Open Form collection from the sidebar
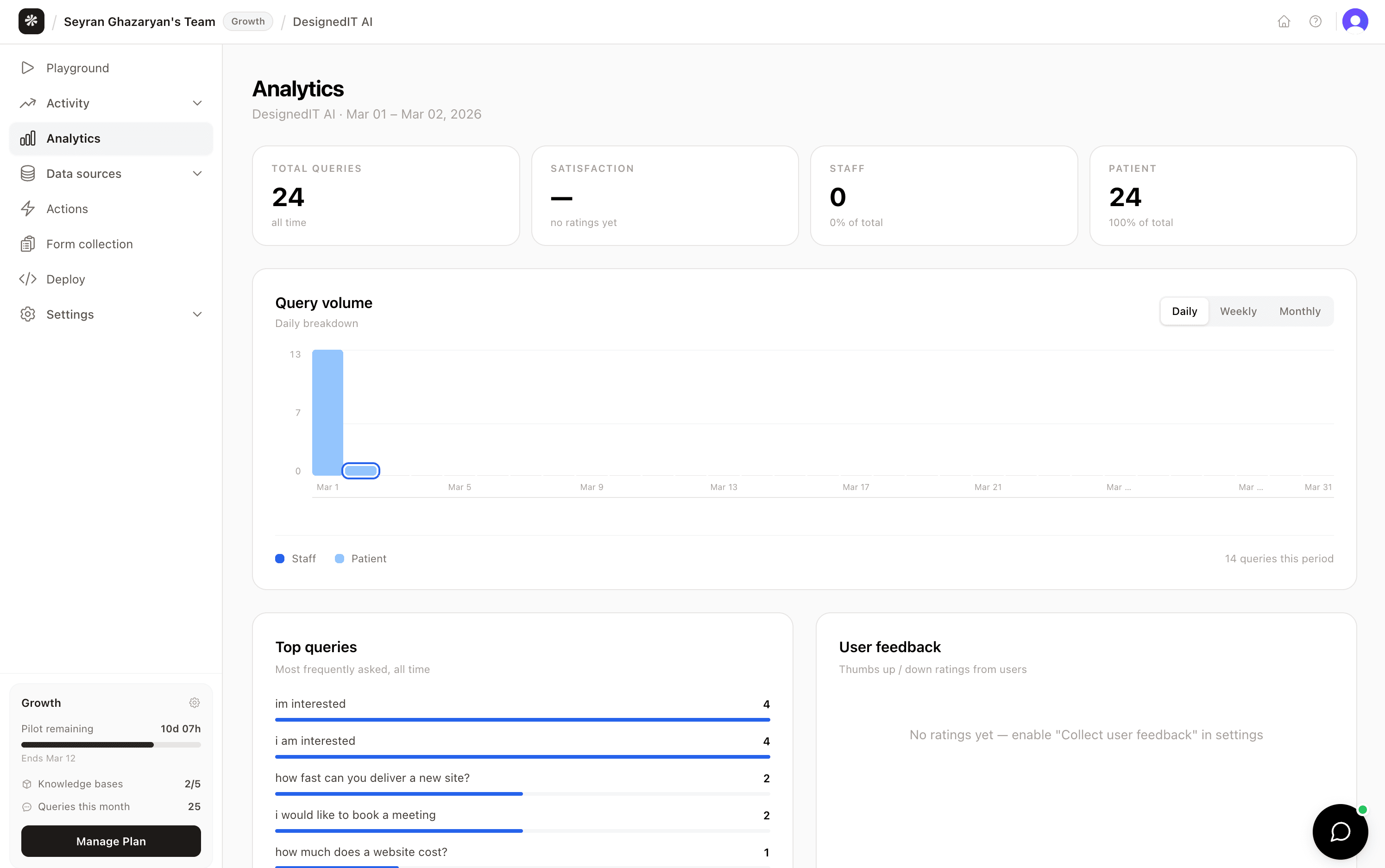Viewport: 1385px width, 868px height. coord(89,244)
